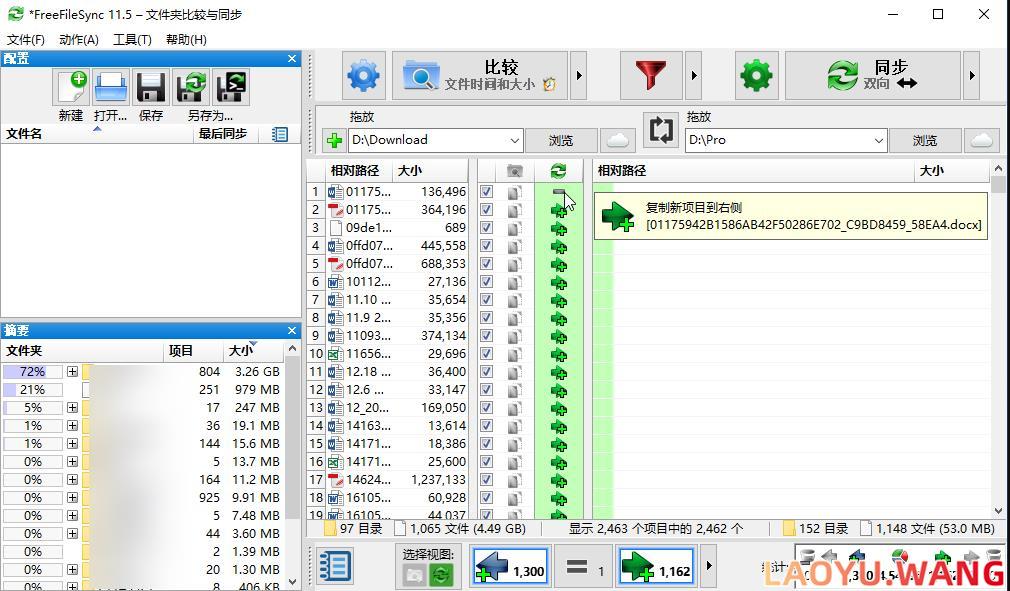1010x591 pixels.
Task: Open right folder D:\Pro dropdown
Action: click(879, 140)
